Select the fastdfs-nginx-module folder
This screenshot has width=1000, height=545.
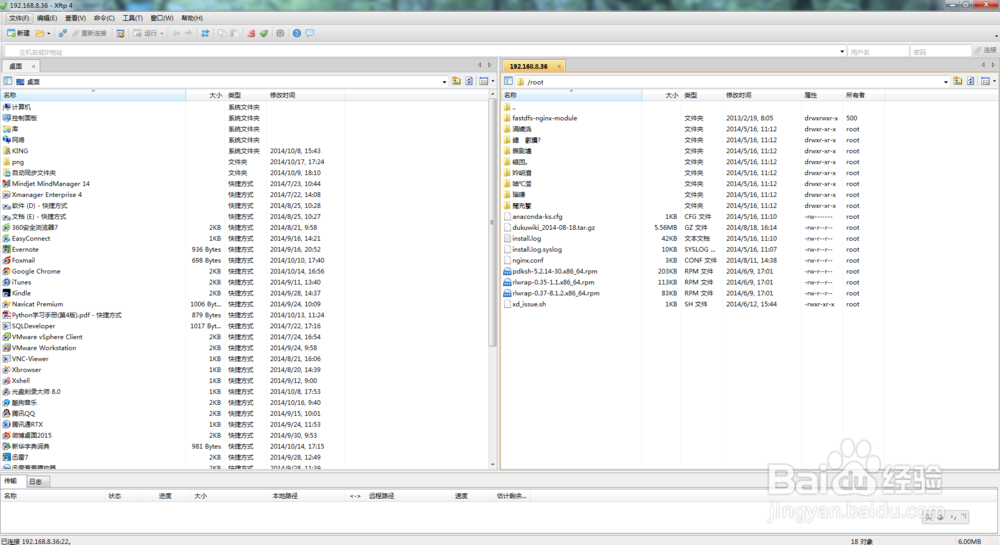tap(545, 118)
